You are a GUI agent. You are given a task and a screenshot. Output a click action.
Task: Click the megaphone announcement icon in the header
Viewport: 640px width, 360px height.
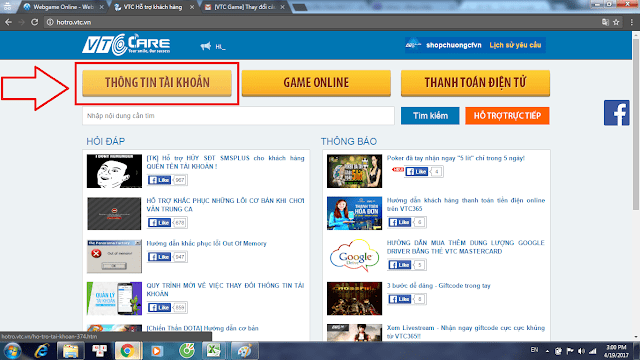[206, 46]
